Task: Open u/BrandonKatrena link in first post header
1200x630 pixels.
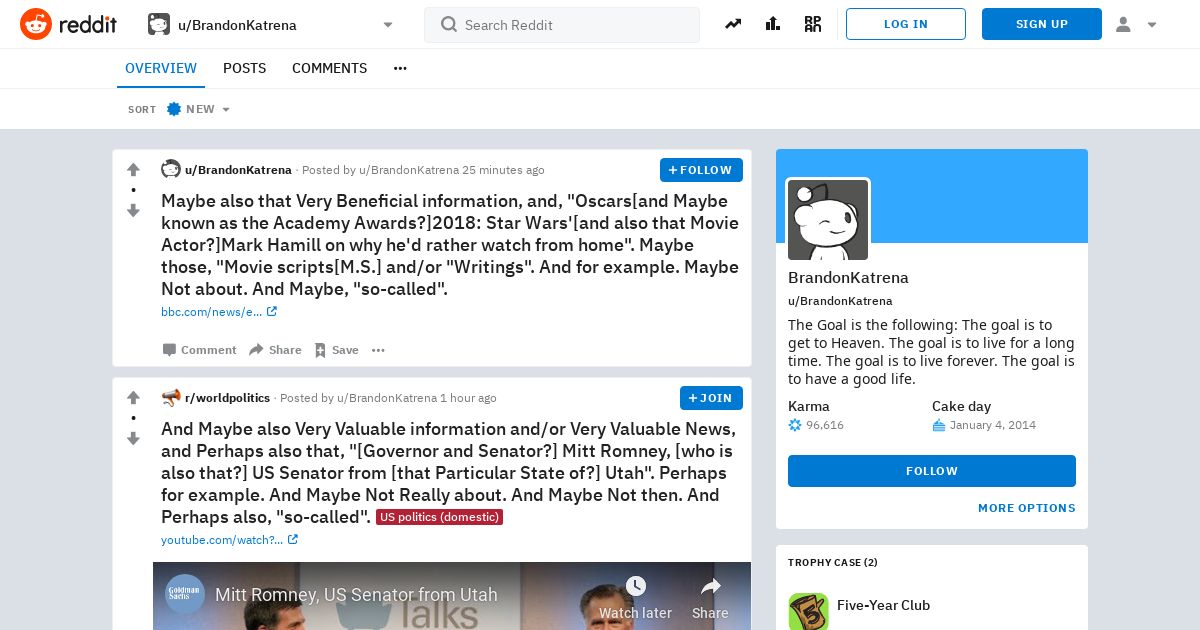Action: click(x=238, y=170)
